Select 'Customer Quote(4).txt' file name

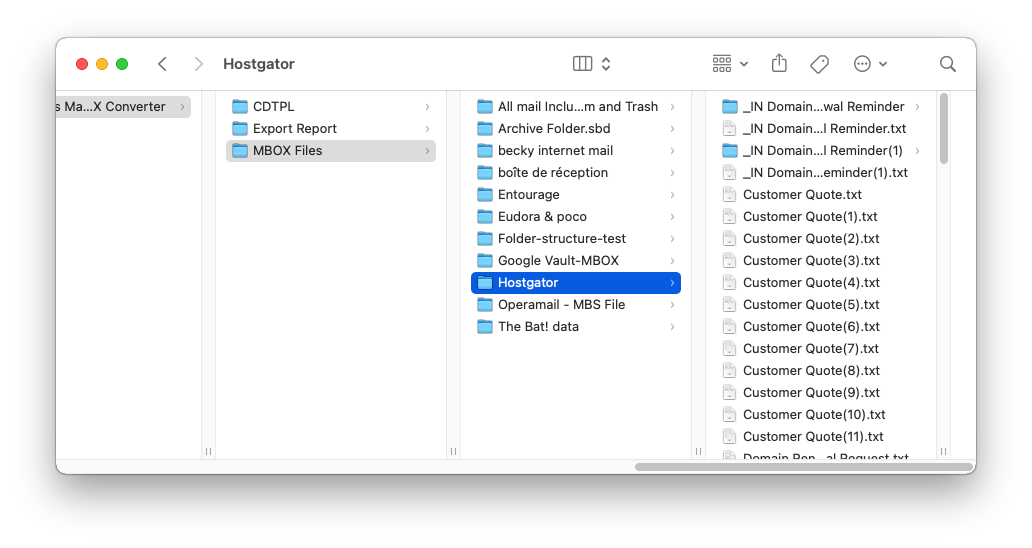[812, 282]
